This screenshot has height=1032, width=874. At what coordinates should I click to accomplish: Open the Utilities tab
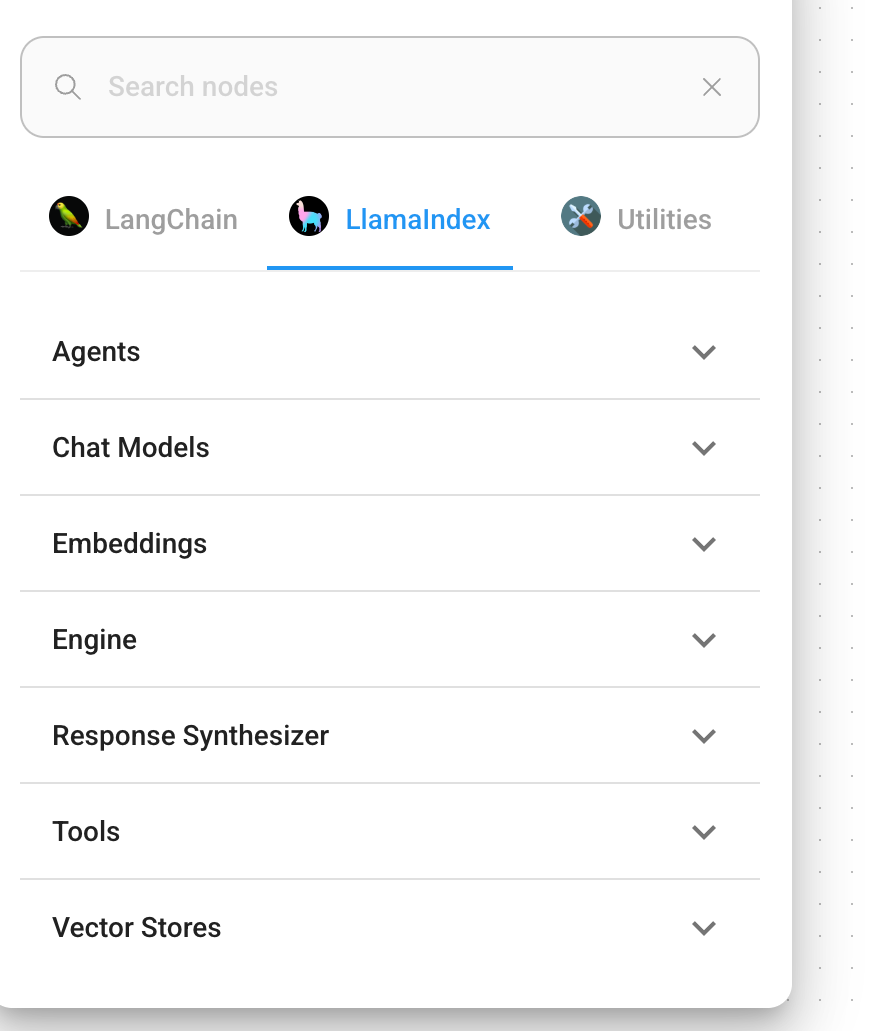636,219
